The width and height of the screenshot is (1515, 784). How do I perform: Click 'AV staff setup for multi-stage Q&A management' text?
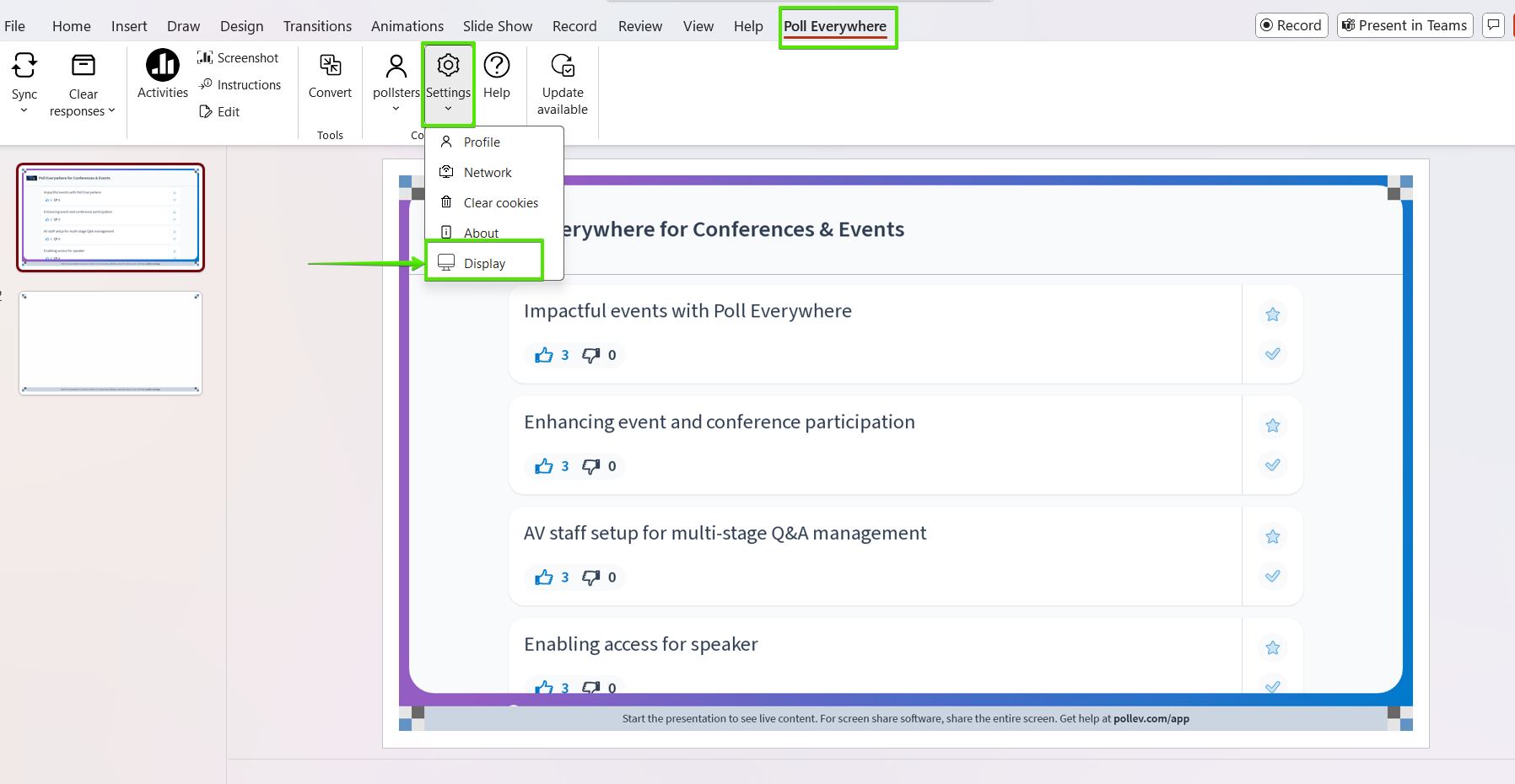click(x=725, y=533)
